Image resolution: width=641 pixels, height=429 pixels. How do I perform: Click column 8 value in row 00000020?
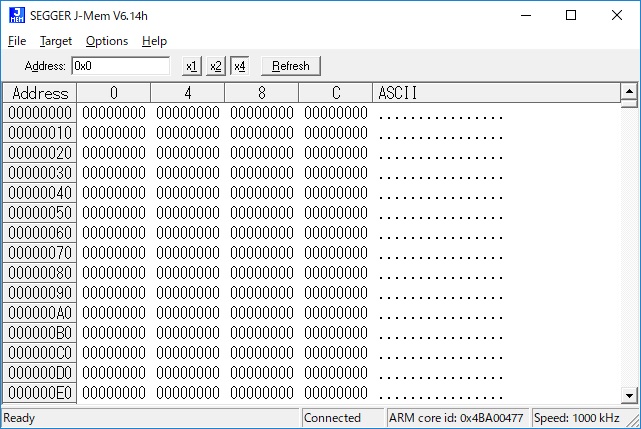(x=262, y=153)
